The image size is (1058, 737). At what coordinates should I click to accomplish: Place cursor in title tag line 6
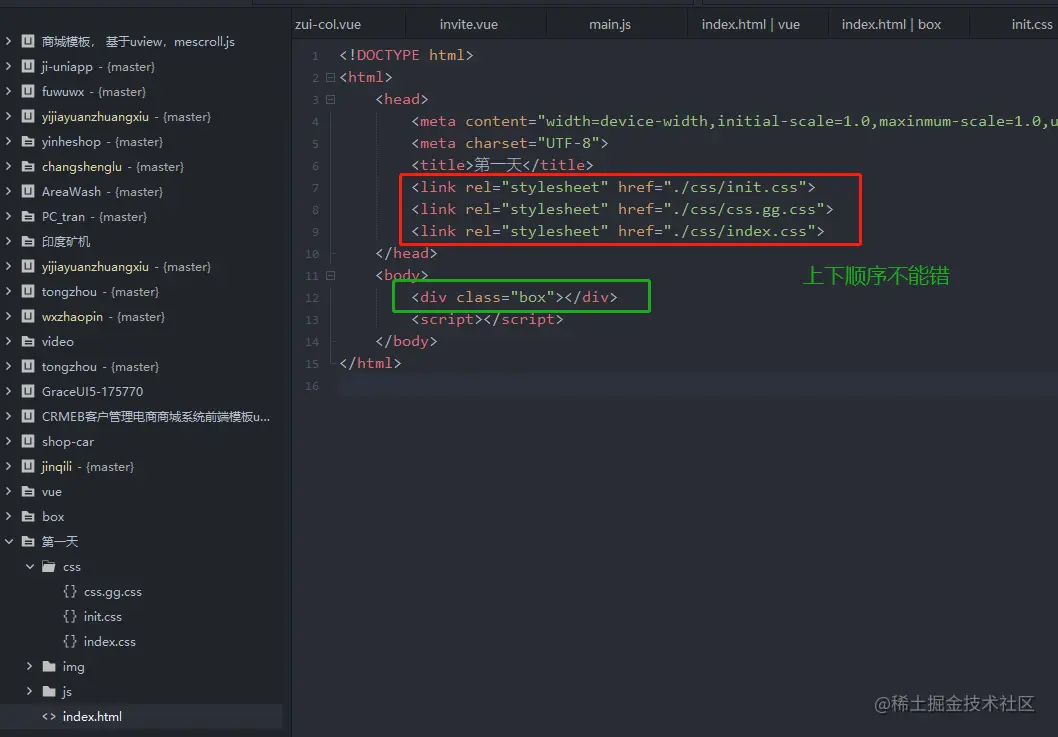(502, 165)
